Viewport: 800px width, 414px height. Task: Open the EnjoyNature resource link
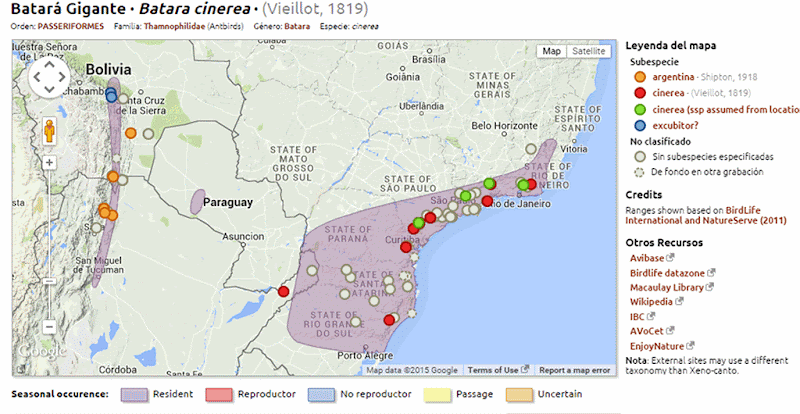coord(659,346)
